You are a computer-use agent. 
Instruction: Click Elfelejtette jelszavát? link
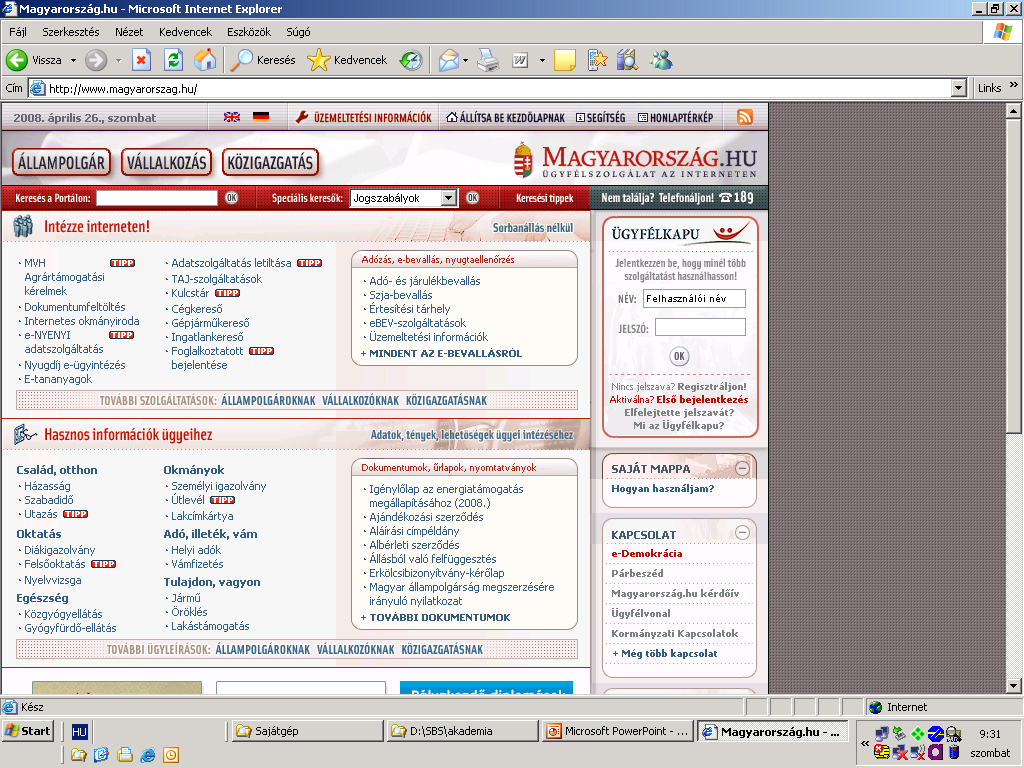point(679,413)
